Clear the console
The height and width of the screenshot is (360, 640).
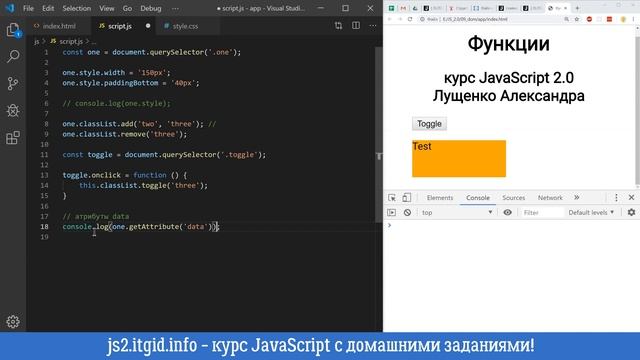tap(407, 212)
